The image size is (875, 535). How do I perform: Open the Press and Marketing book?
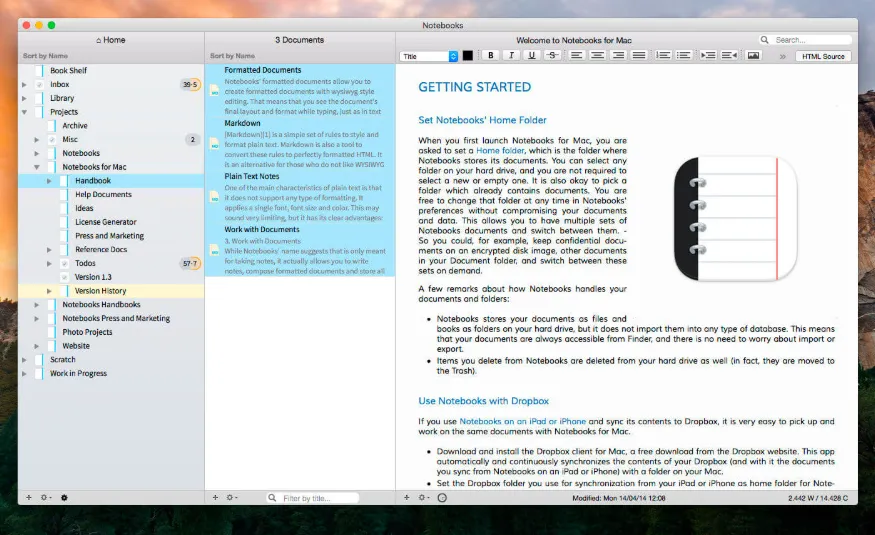point(111,235)
